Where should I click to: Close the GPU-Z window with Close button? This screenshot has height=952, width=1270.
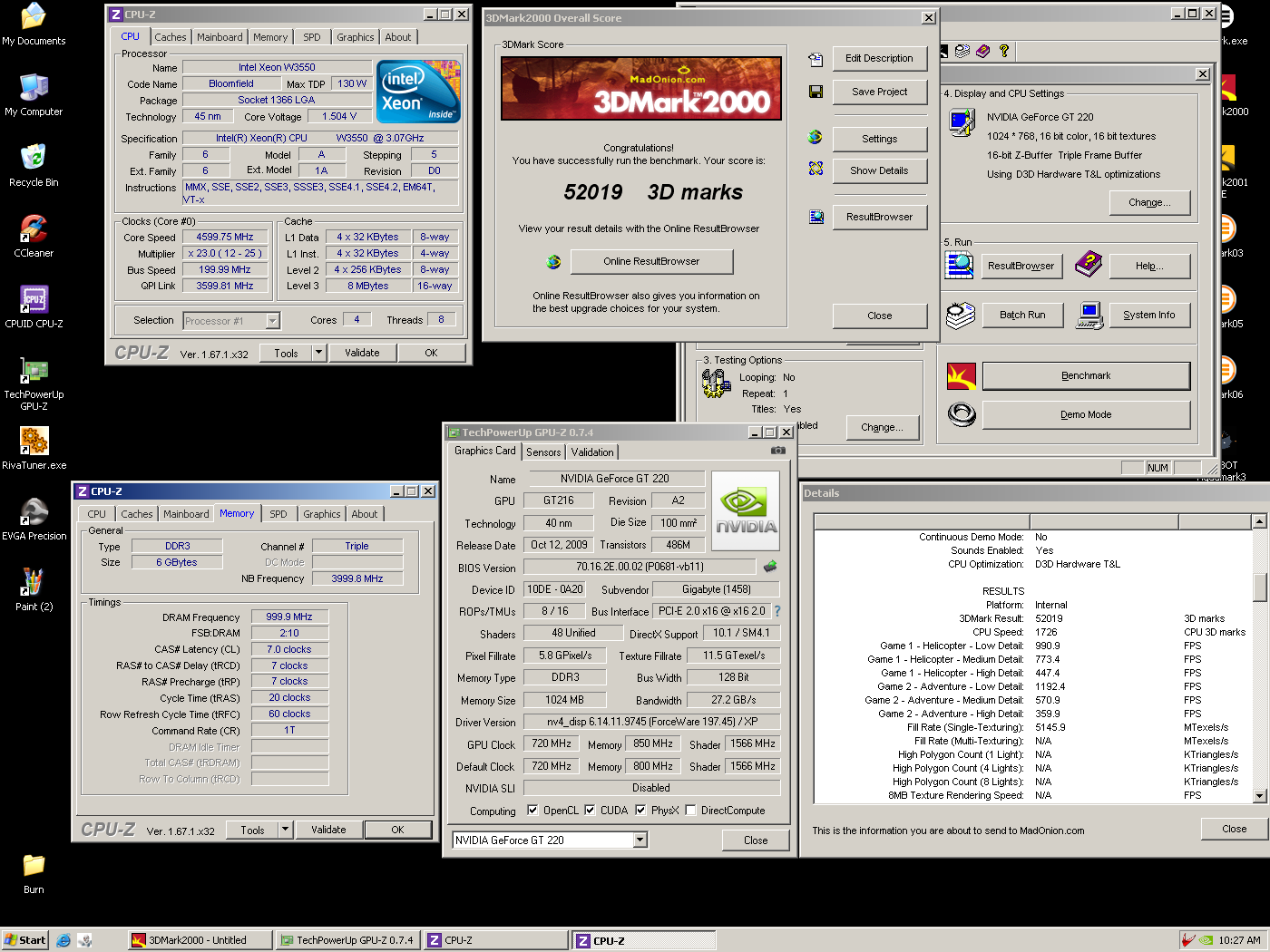click(756, 840)
